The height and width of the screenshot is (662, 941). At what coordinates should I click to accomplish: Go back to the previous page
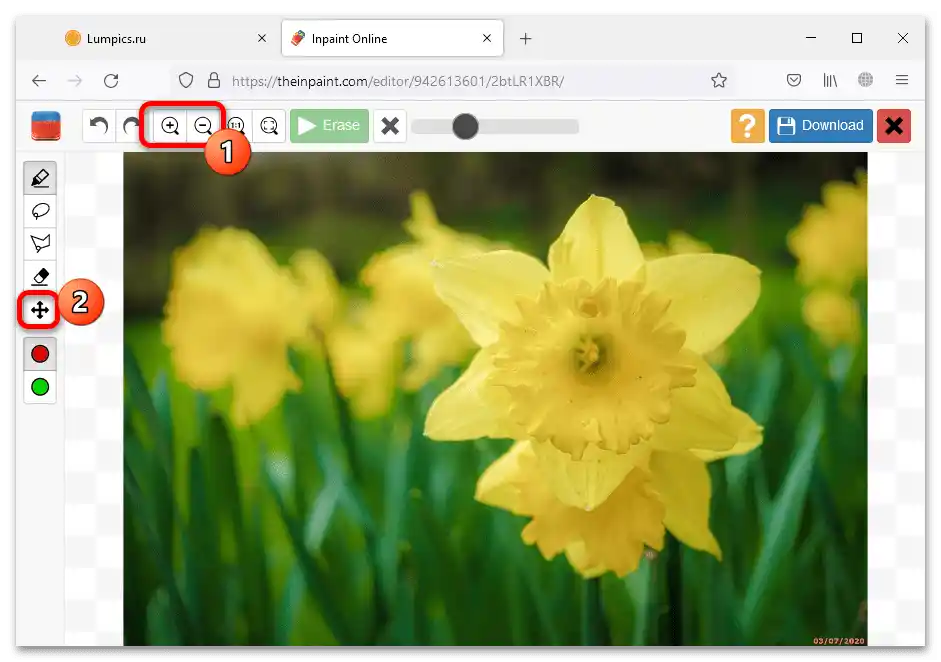39,80
